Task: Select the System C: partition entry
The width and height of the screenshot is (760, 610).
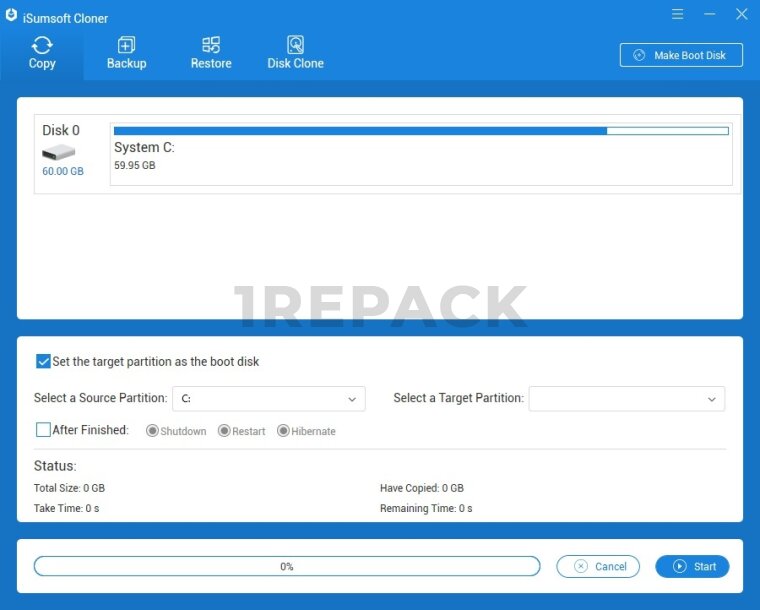Action: pyautogui.click(x=420, y=155)
